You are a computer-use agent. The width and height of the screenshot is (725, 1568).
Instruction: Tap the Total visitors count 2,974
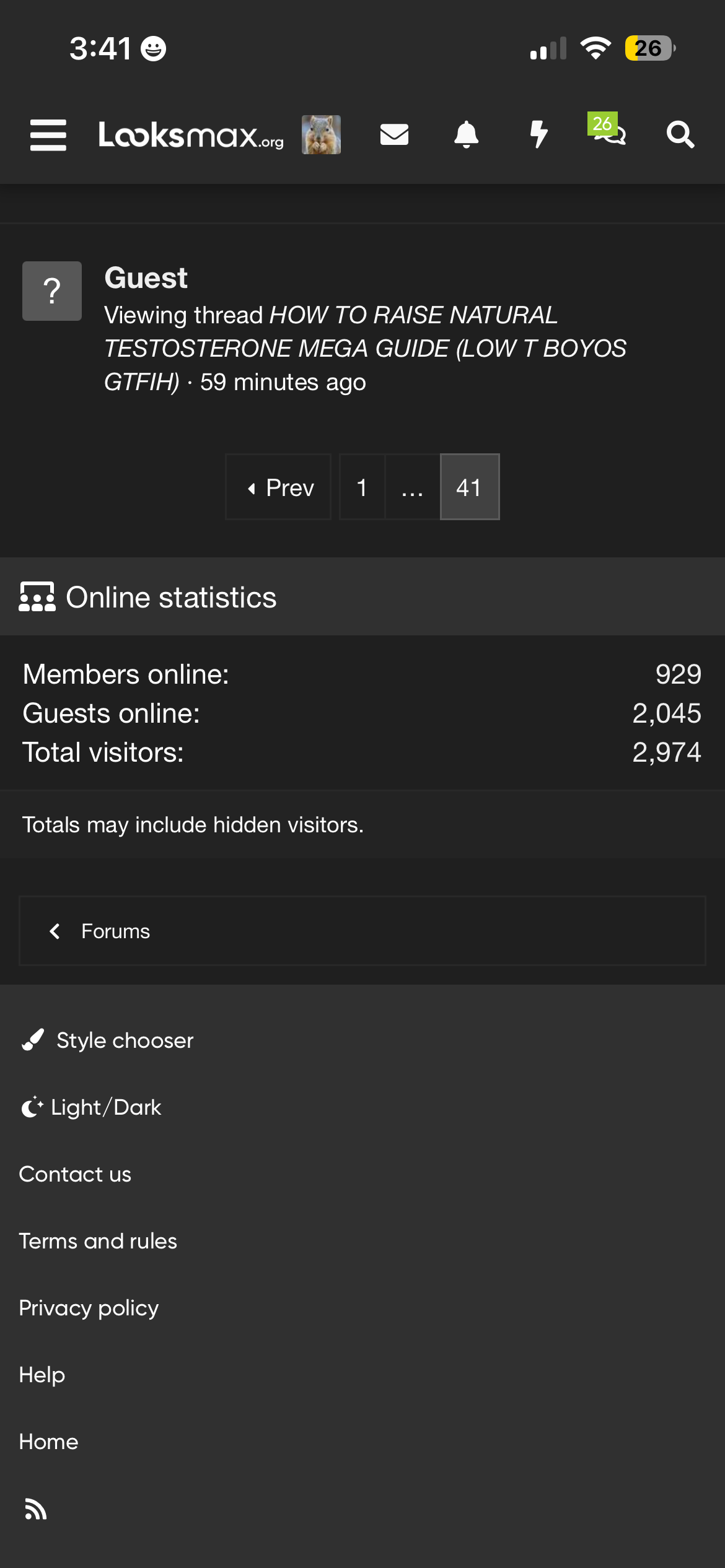pos(667,752)
